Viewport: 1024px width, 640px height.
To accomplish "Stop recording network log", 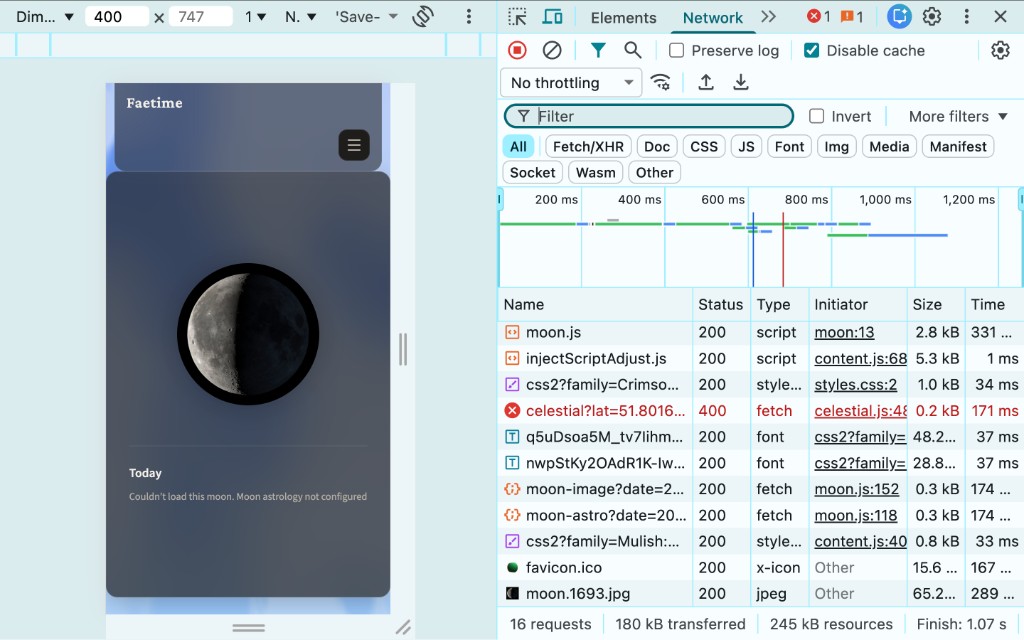I will tap(517, 50).
